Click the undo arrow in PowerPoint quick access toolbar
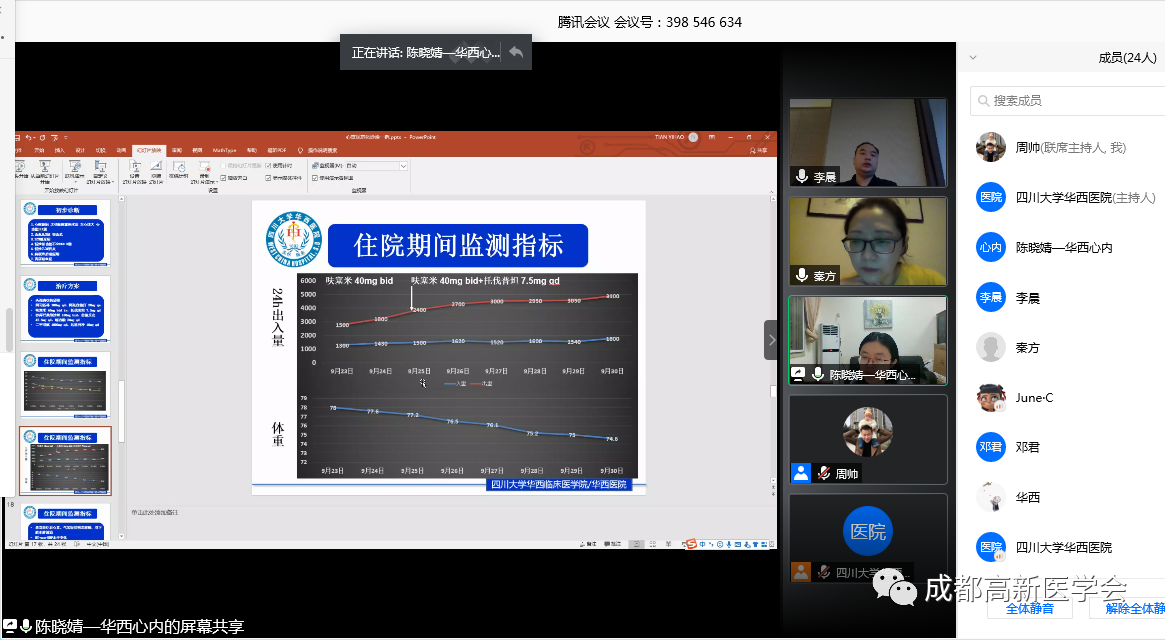This screenshot has height=640, width=1165. [x=29, y=138]
